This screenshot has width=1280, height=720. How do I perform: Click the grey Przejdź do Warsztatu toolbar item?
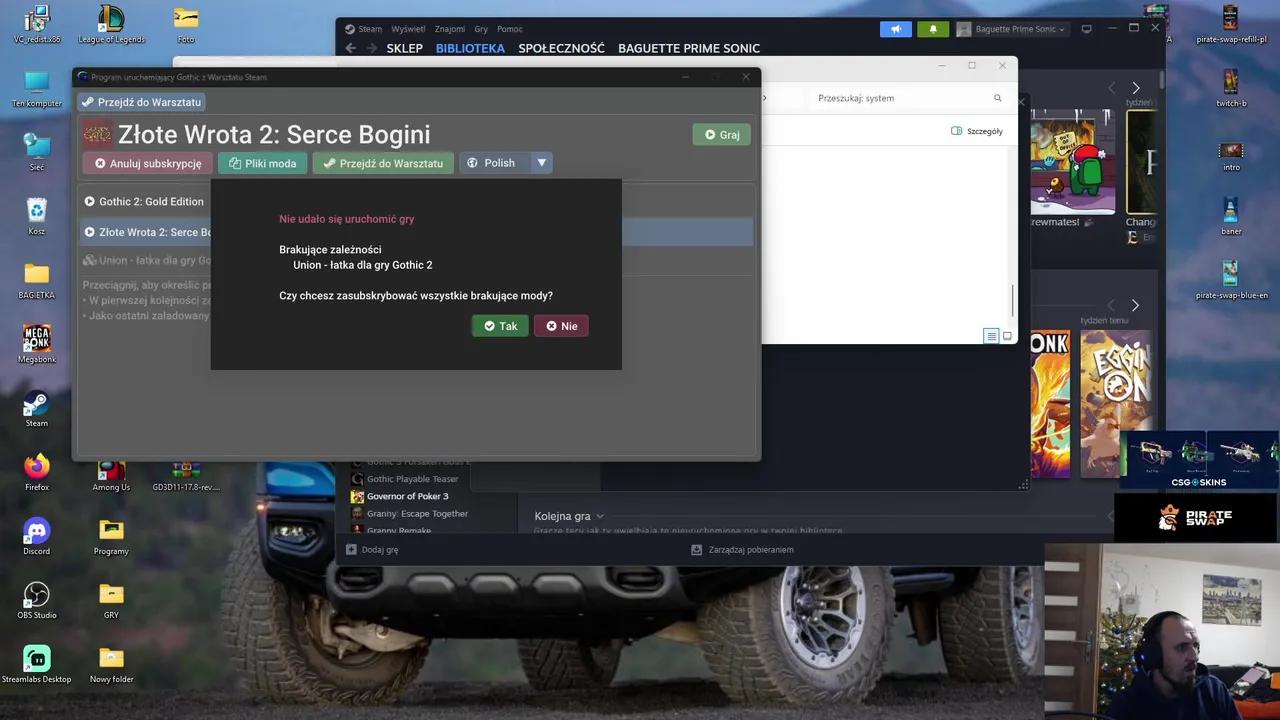point(141,102)
